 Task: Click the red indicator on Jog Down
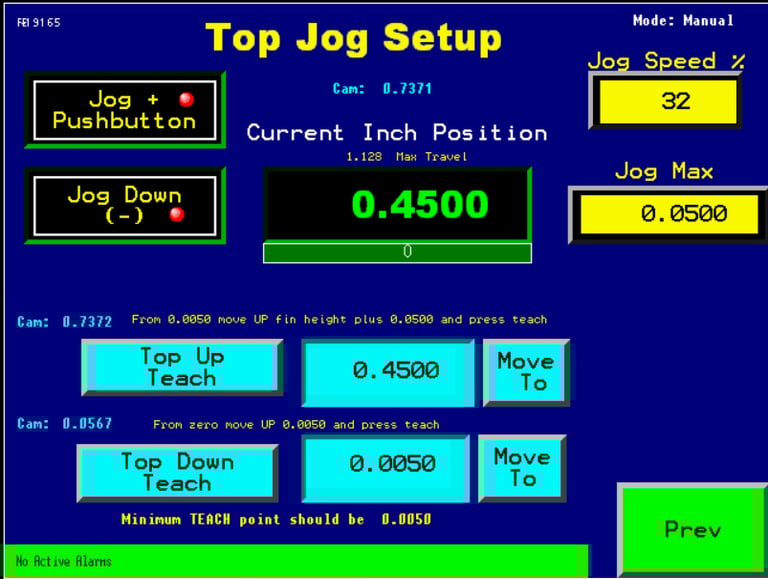click(x=177, y=215)
